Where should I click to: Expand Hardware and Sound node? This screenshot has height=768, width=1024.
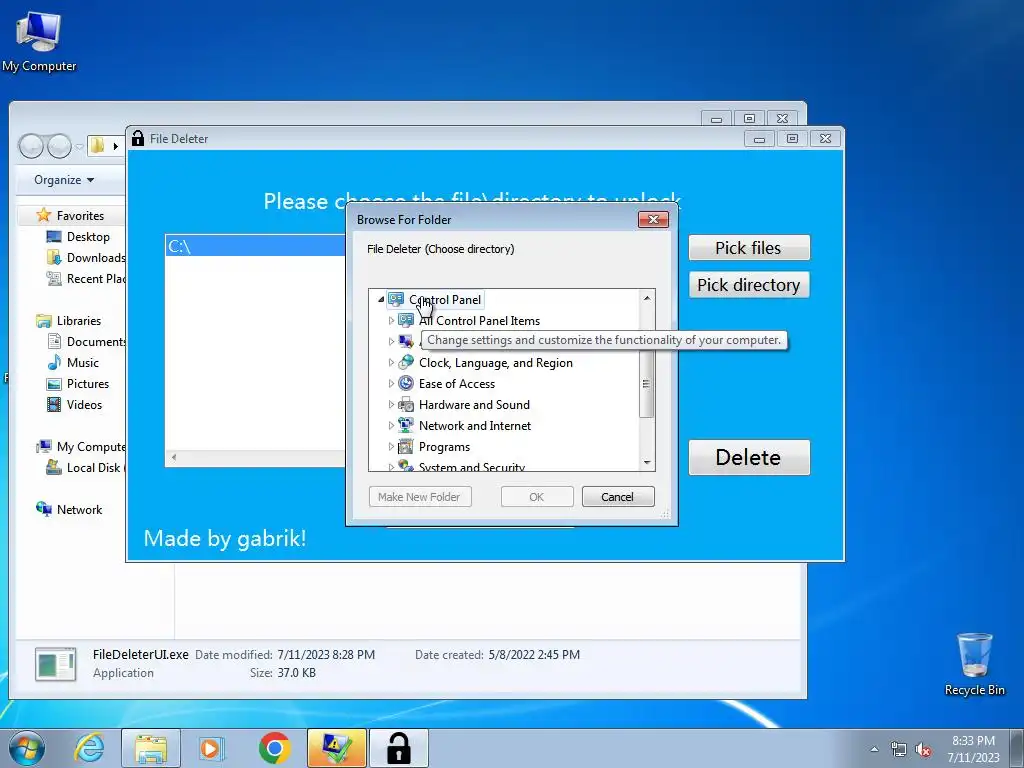pyautogui.click(x=391, y=404)
